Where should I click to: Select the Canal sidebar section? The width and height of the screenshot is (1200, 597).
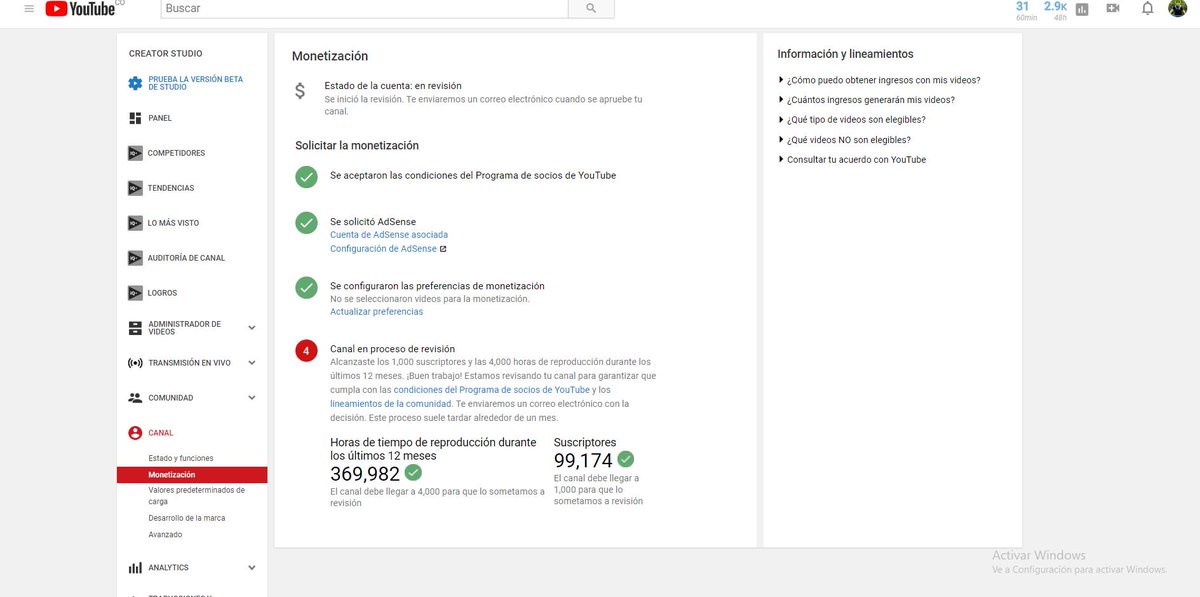(x=161, y=433)
